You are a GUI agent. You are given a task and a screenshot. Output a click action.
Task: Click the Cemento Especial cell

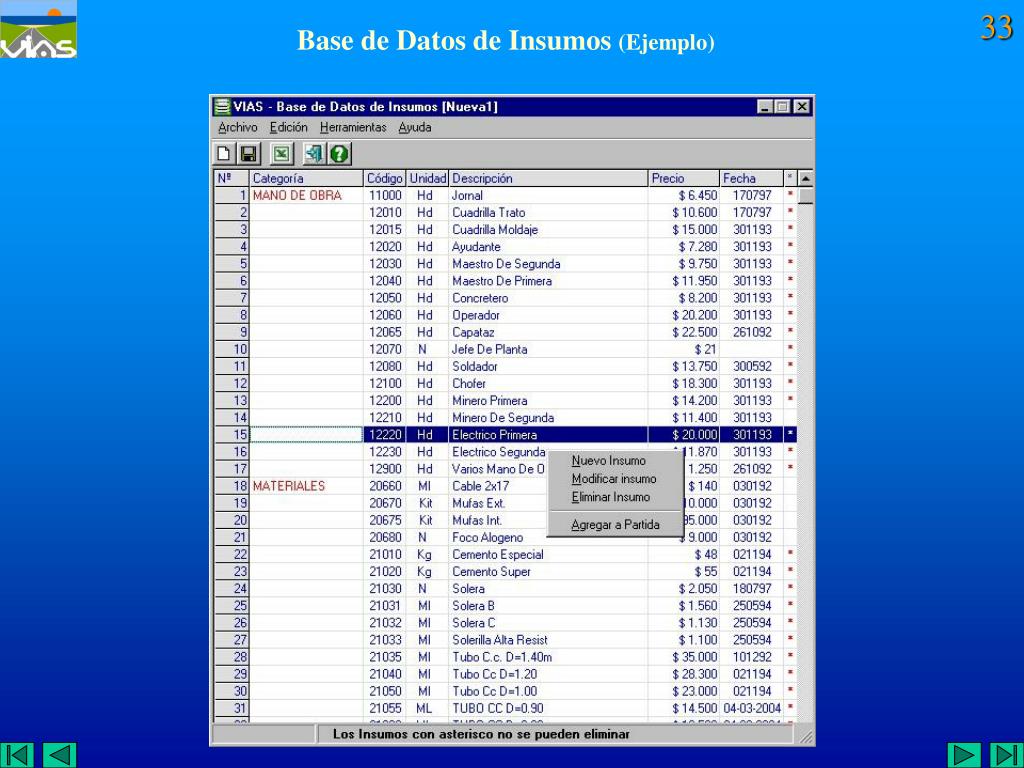(x=548, y=554)
